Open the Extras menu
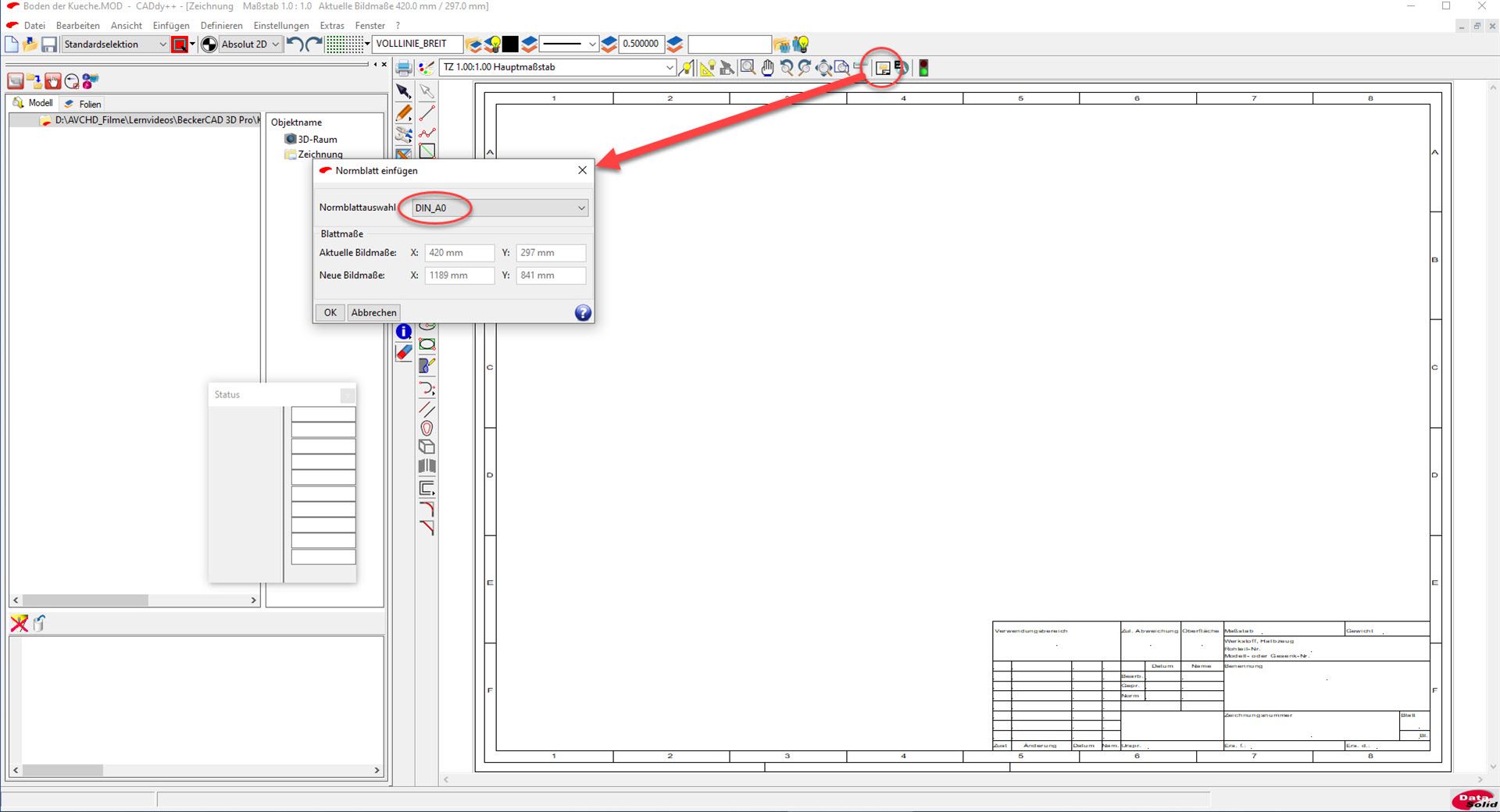 coord(332,26)
